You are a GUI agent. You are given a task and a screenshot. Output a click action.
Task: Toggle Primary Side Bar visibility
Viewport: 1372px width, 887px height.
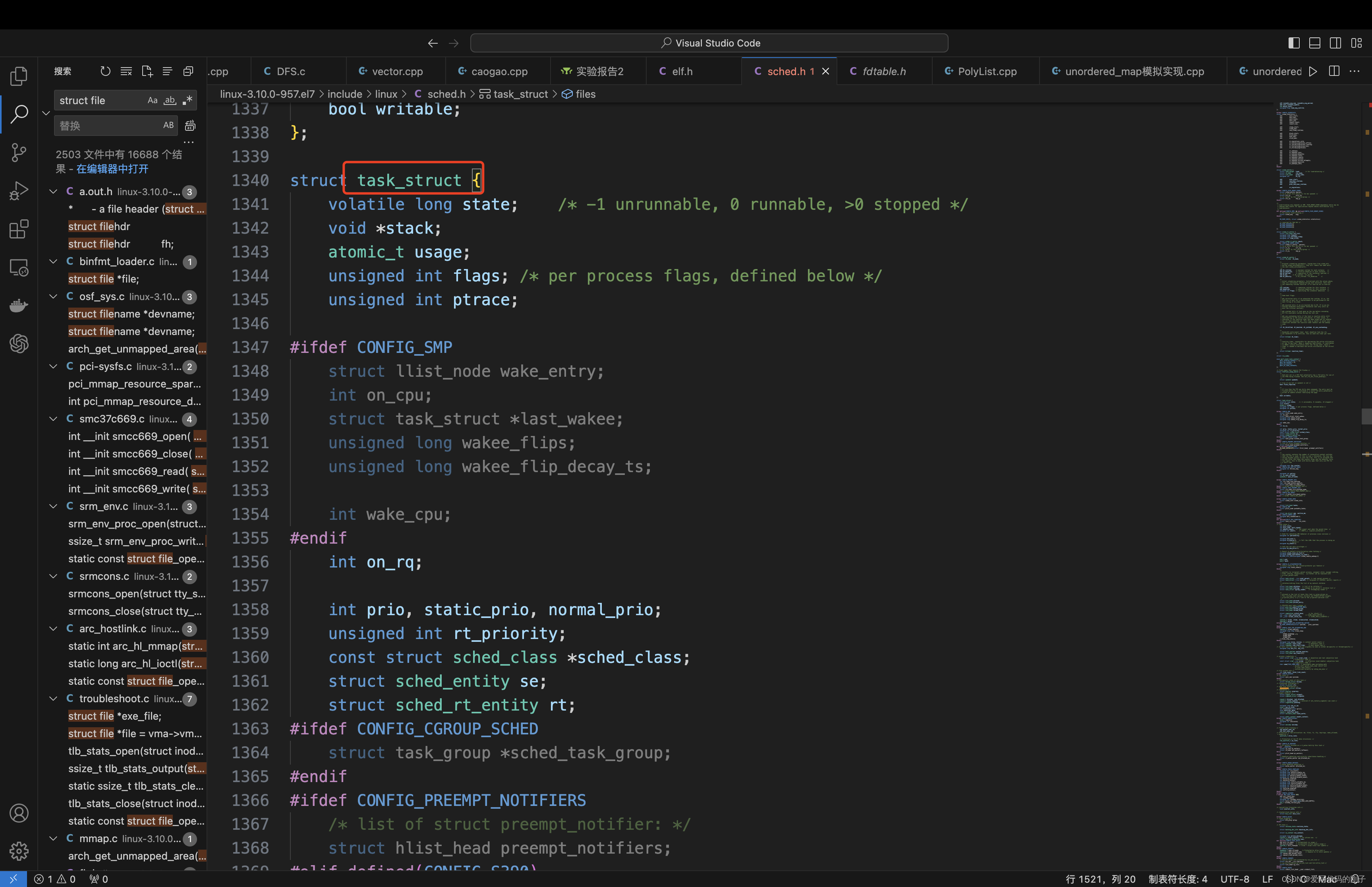(1294, 43)
